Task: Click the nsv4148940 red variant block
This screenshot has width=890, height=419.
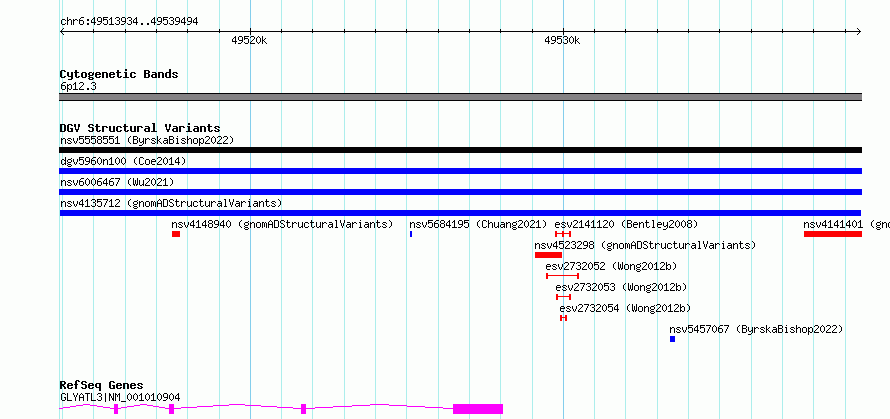Action: click(x=176, y=234)
